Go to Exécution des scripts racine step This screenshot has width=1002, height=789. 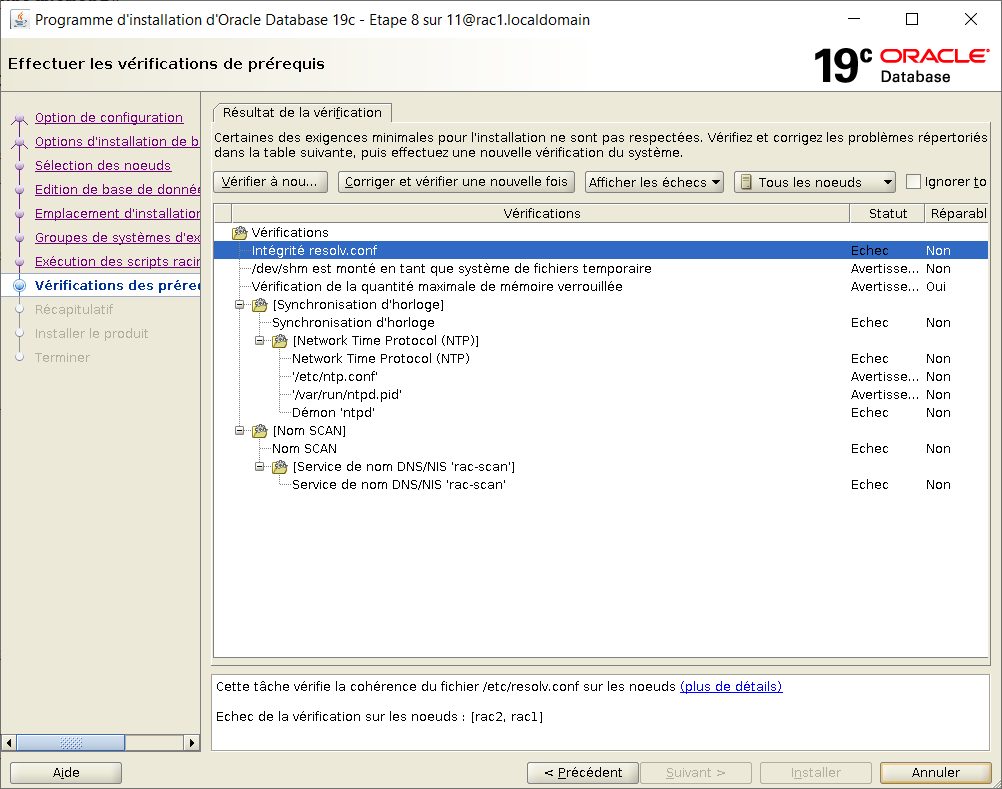(117, 261)
